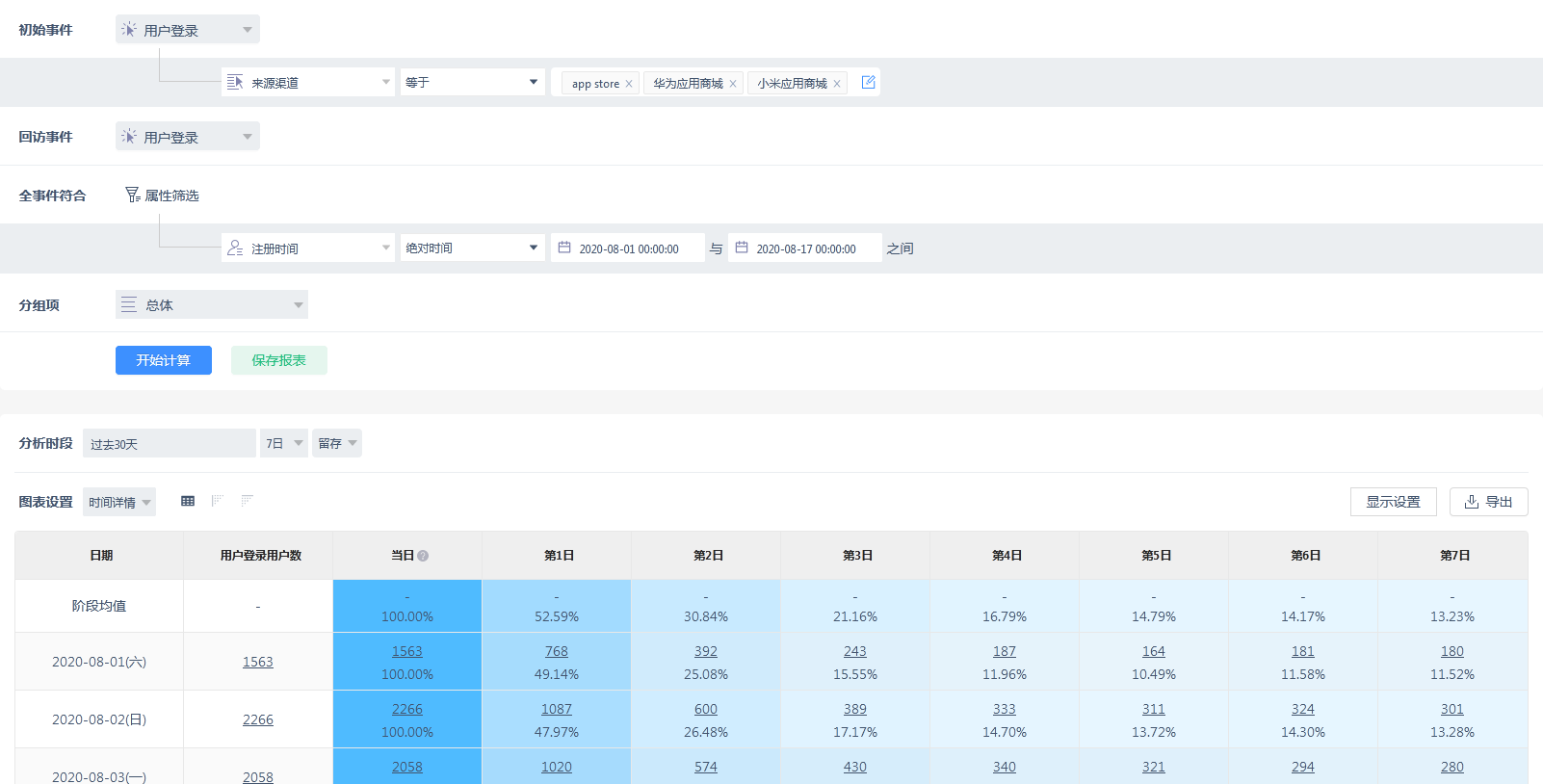Click start date 2020-08-01 00:00:00 field
The width and height of the screenshot is (1543, 784).
click(x=628, y=248)
